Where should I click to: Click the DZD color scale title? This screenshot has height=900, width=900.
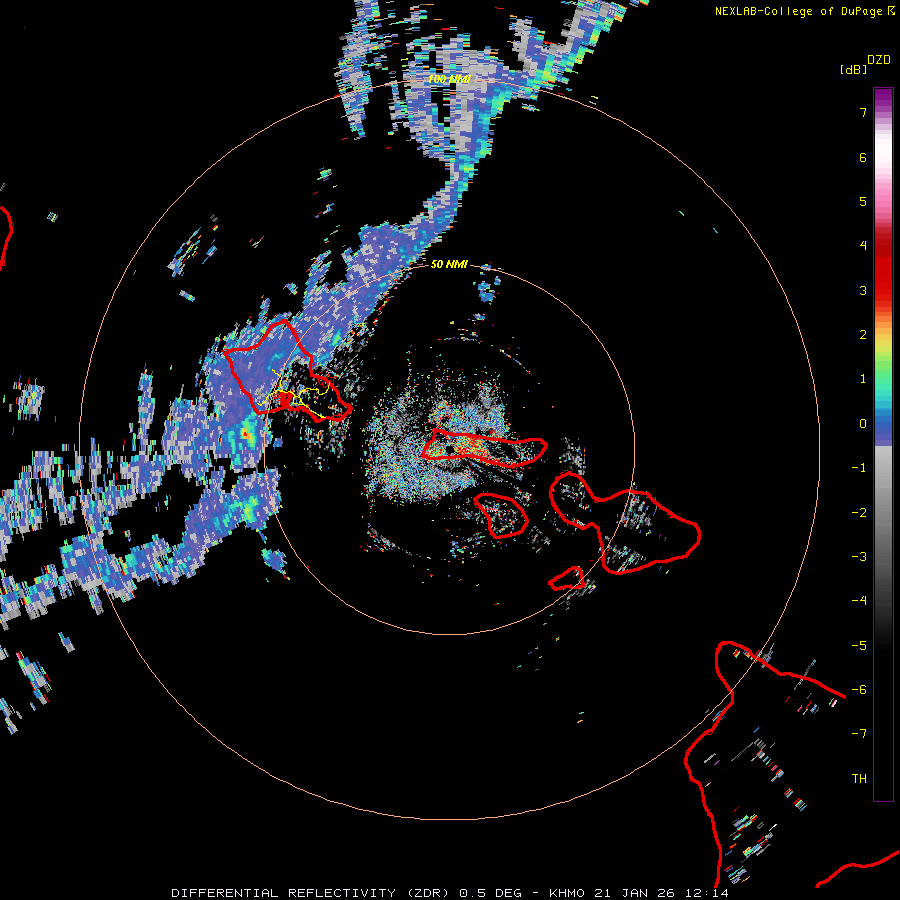[879, 60]
